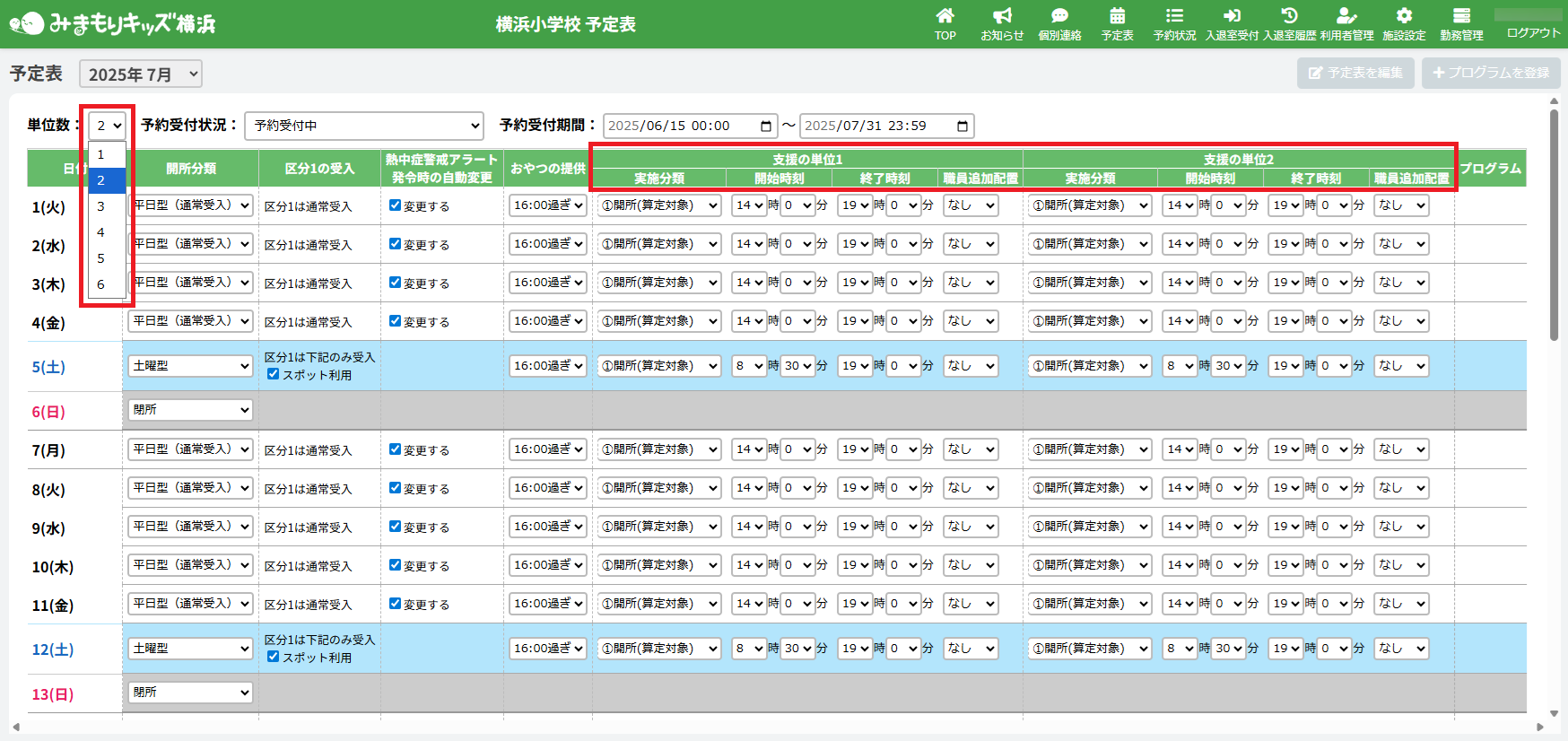Uncheck 変更する checkbox for 1(火)

(x=395, y=205)
